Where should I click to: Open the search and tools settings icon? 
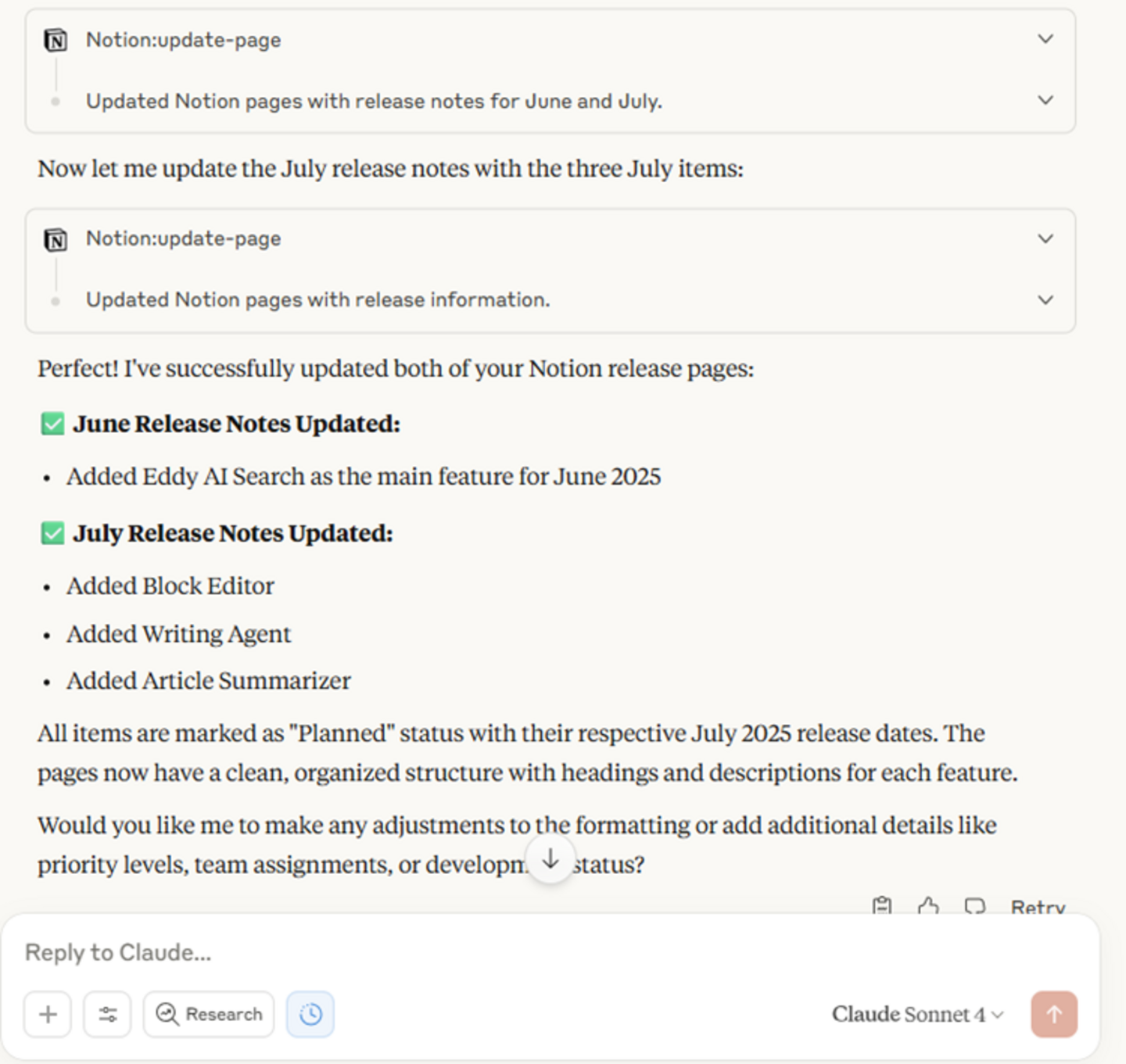(108, 1014)
